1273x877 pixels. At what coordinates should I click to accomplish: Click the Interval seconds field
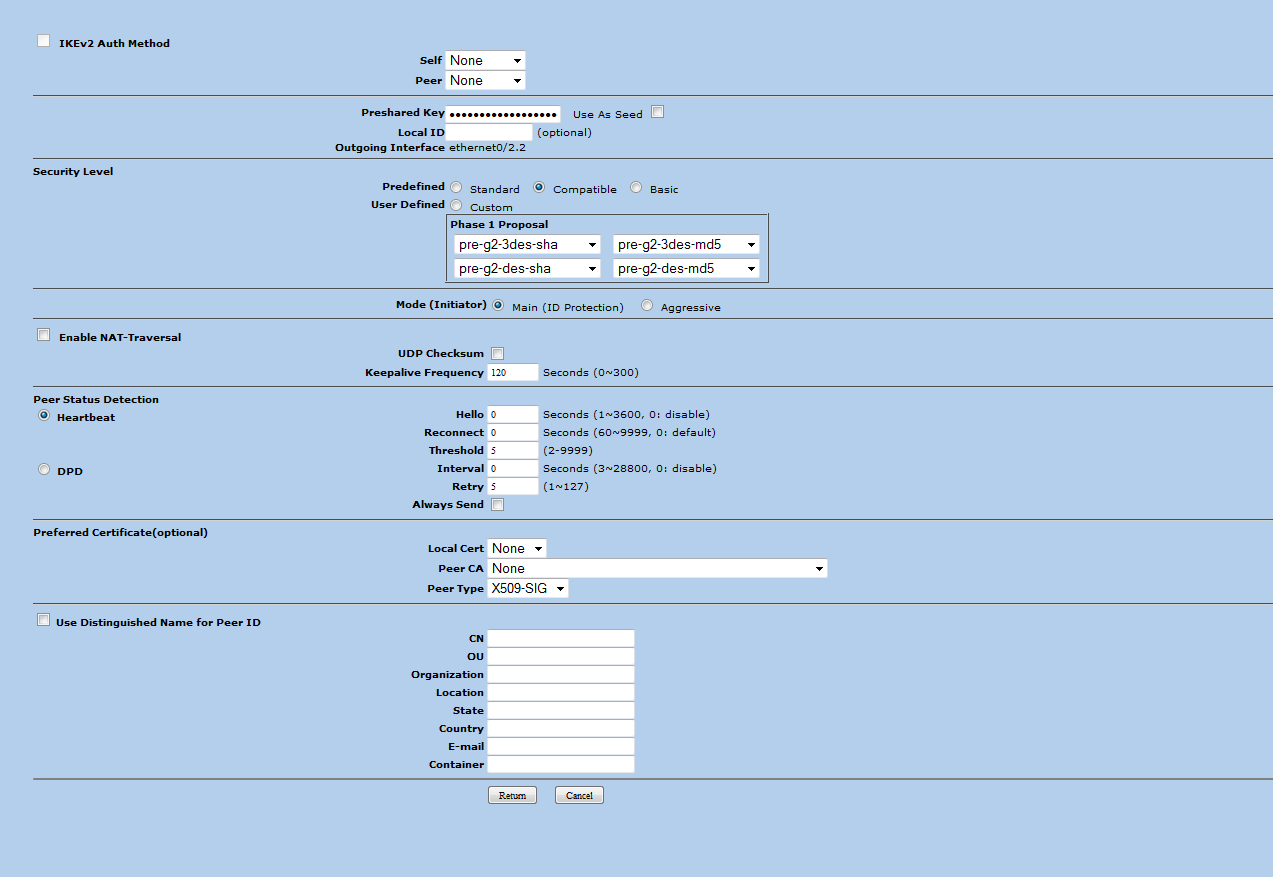coord(513,468)
